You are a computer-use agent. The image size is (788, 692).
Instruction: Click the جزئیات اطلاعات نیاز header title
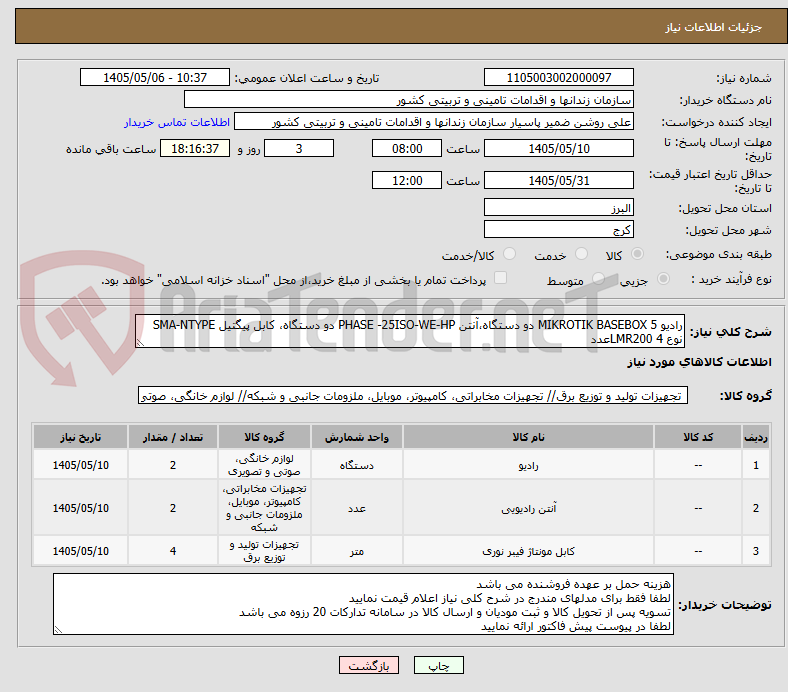713,27
